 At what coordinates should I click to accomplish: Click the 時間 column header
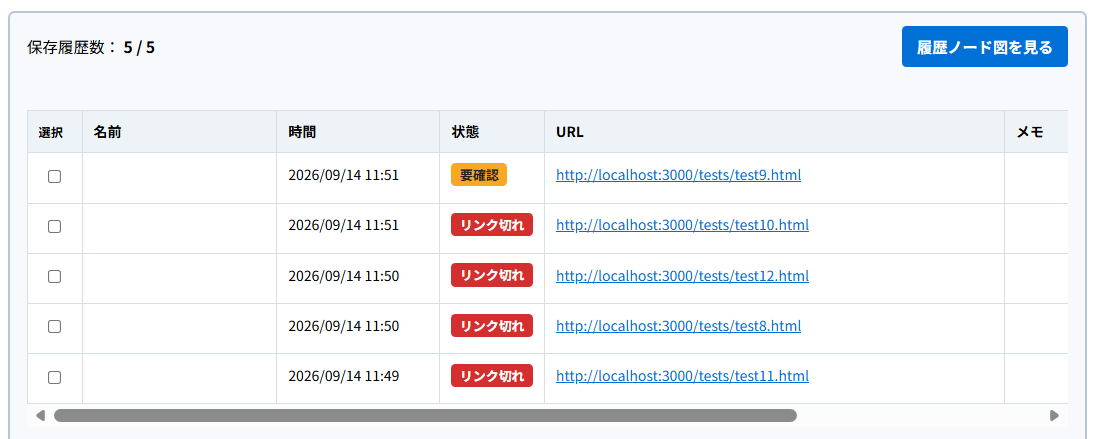coord(358,132)
